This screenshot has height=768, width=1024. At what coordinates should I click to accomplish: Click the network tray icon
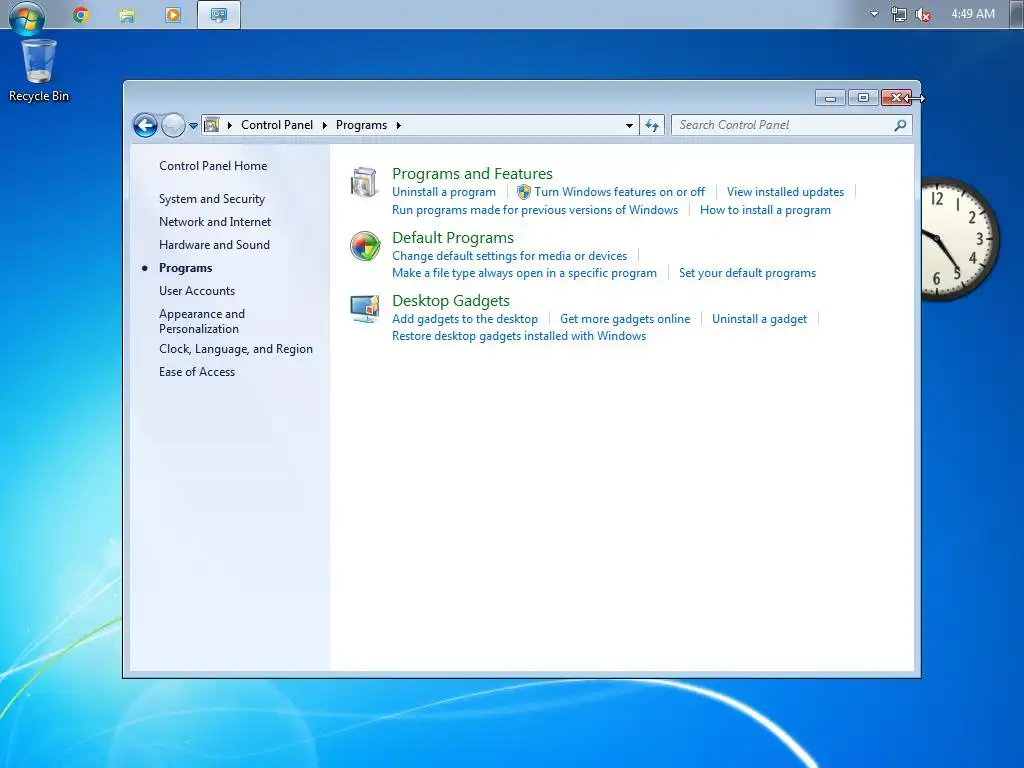pyautogui.click(x=899, y=14)
